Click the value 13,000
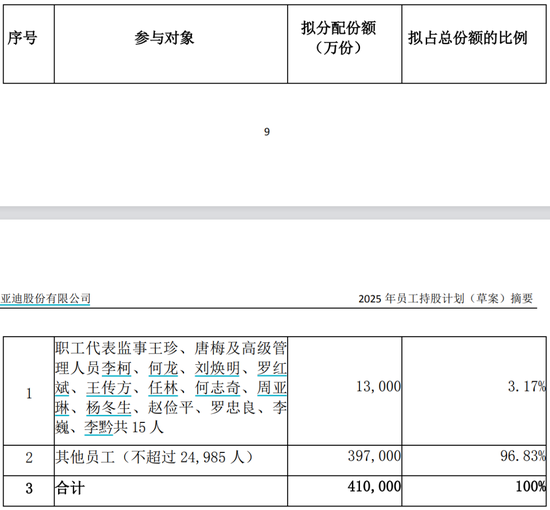This screenshot has height=510, width=550. coord(378,387)
